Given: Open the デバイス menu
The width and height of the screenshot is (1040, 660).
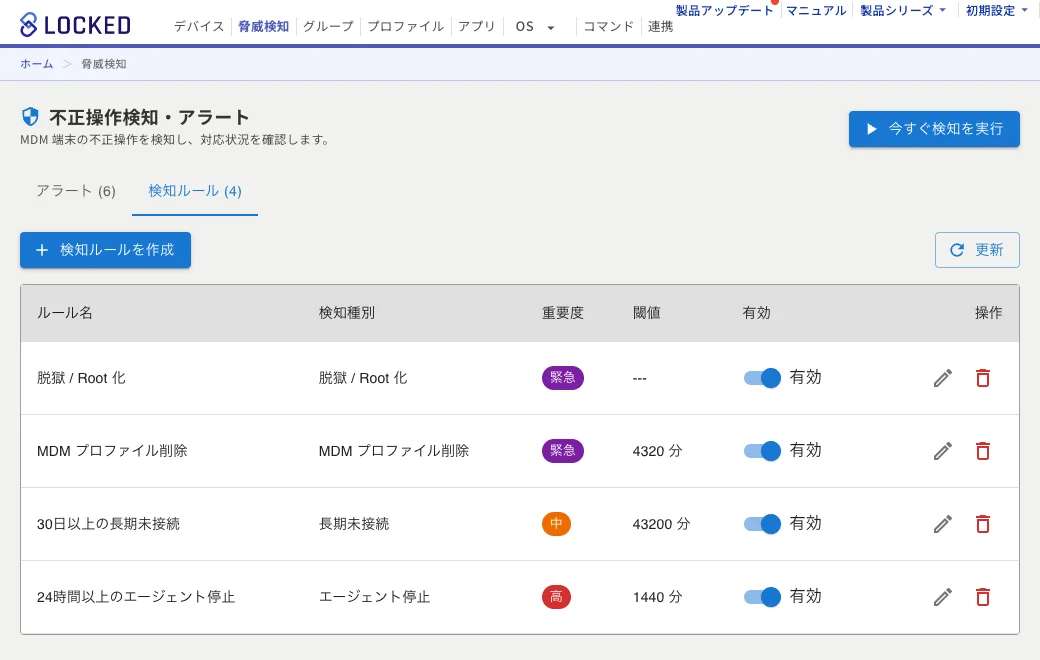Looking at the screenshot, I should click(x=199, y=27).
